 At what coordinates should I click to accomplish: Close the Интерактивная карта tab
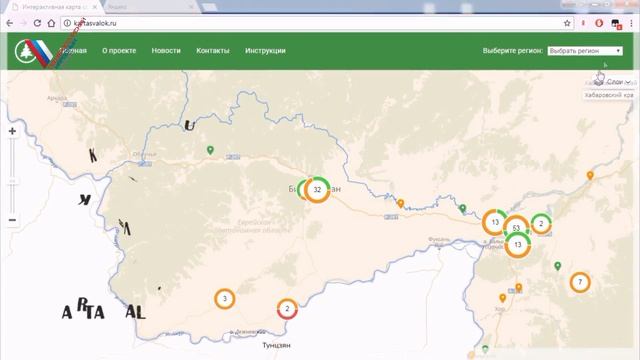pos(95,7)
